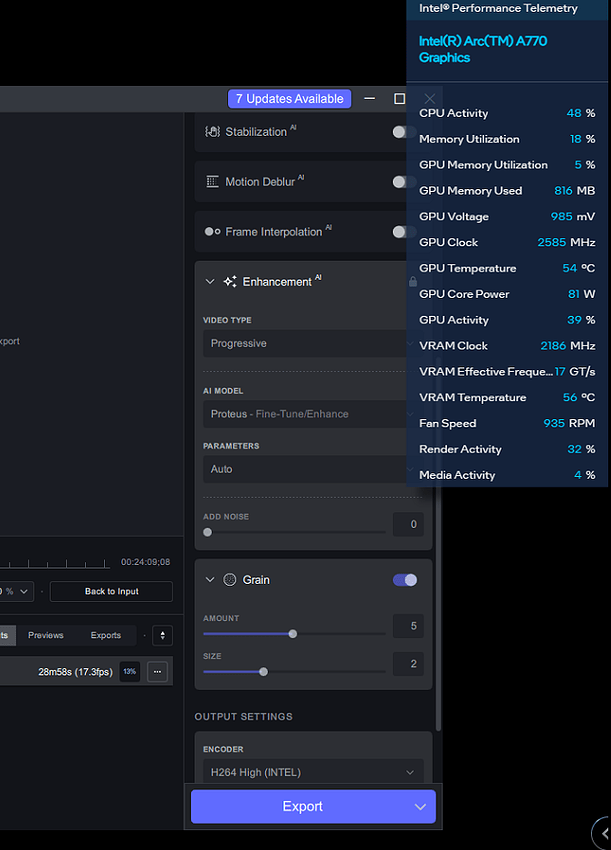Image resolution: width=611 pixels, height=850 pixels.
Task: Click the up-down sort arrows button
Action: 161,635
